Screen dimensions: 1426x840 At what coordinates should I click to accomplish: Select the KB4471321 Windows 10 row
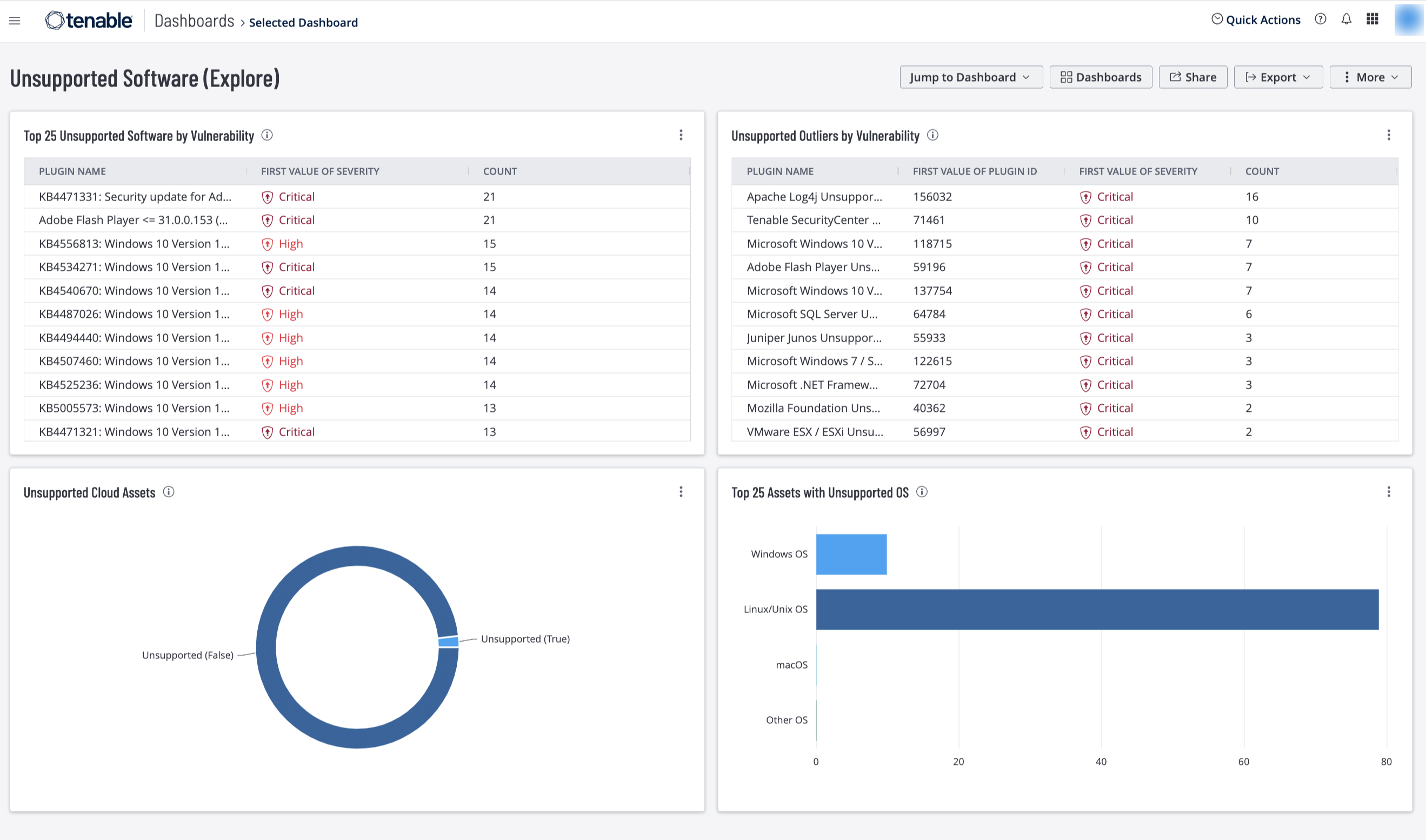coord(357,431)
